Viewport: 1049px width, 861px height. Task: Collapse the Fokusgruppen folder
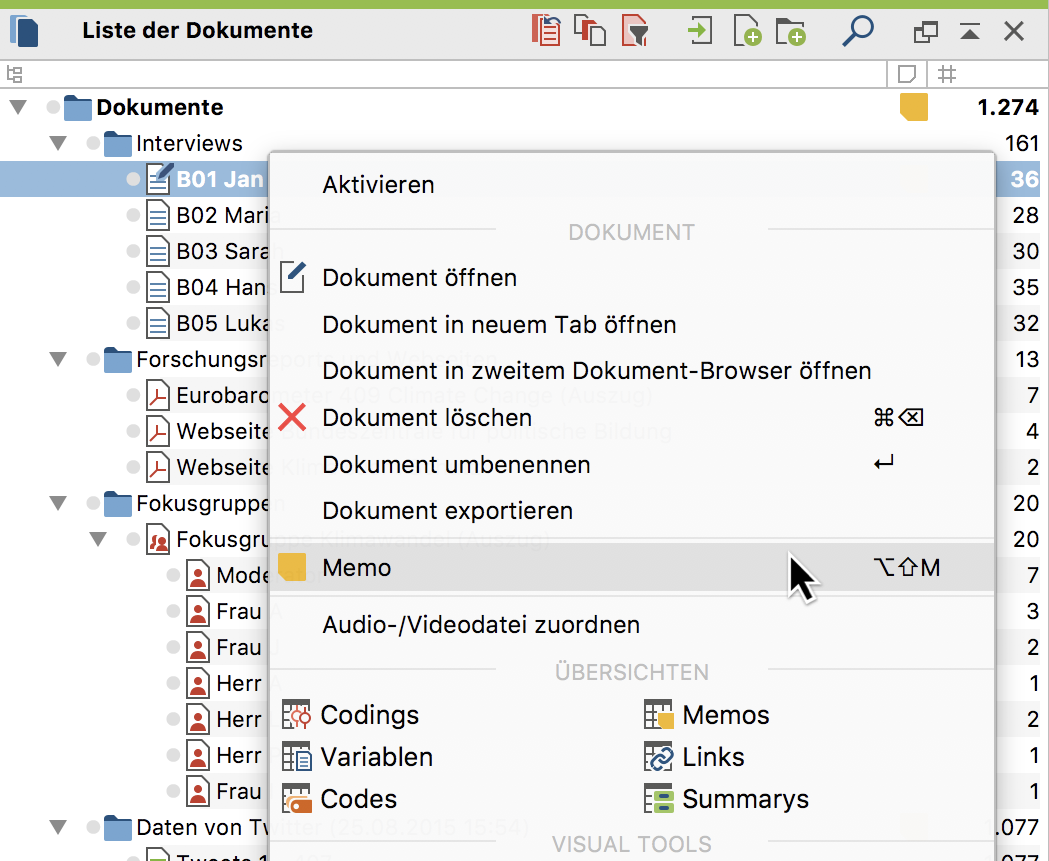(58, 503)
